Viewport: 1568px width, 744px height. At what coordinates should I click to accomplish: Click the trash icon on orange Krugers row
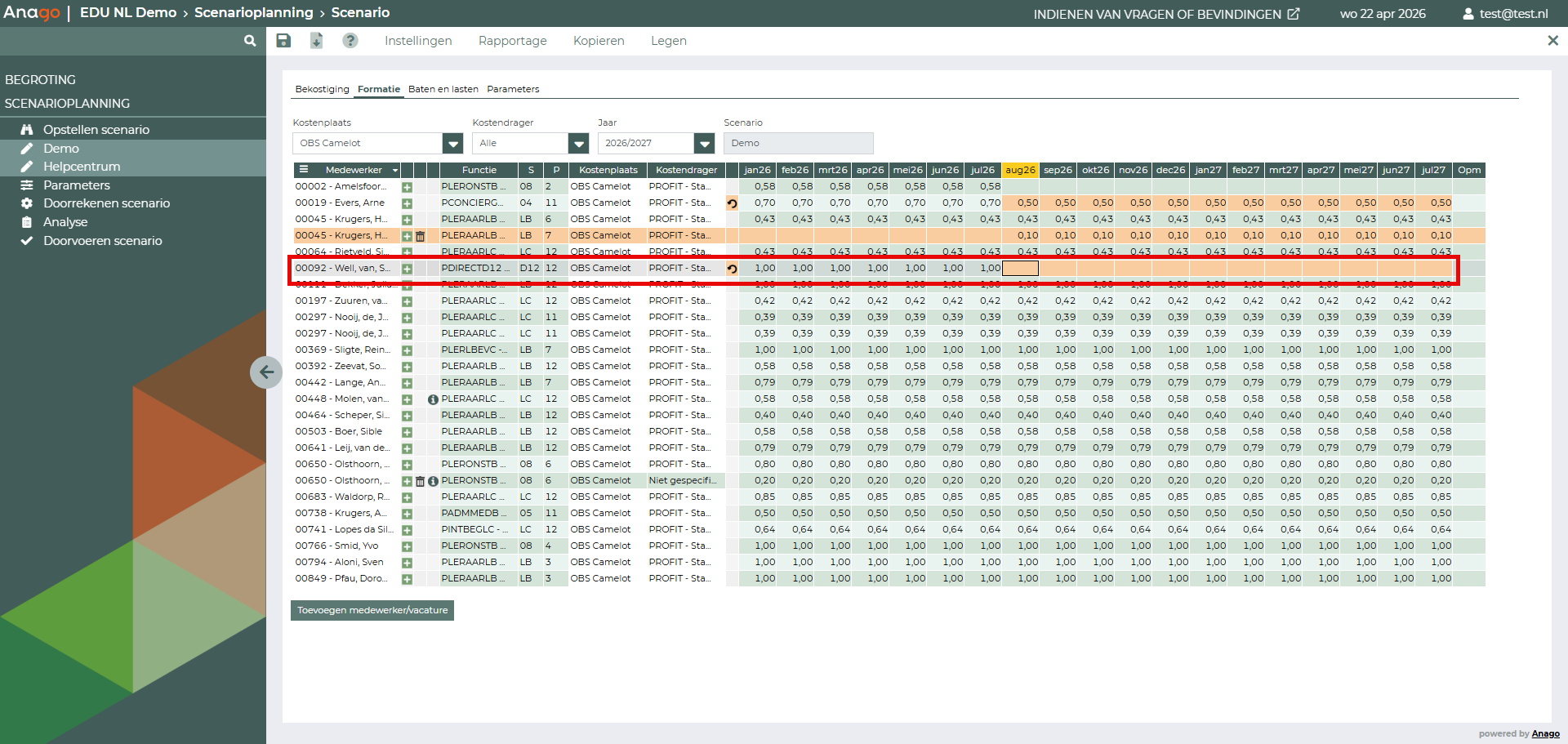[421, 236]
